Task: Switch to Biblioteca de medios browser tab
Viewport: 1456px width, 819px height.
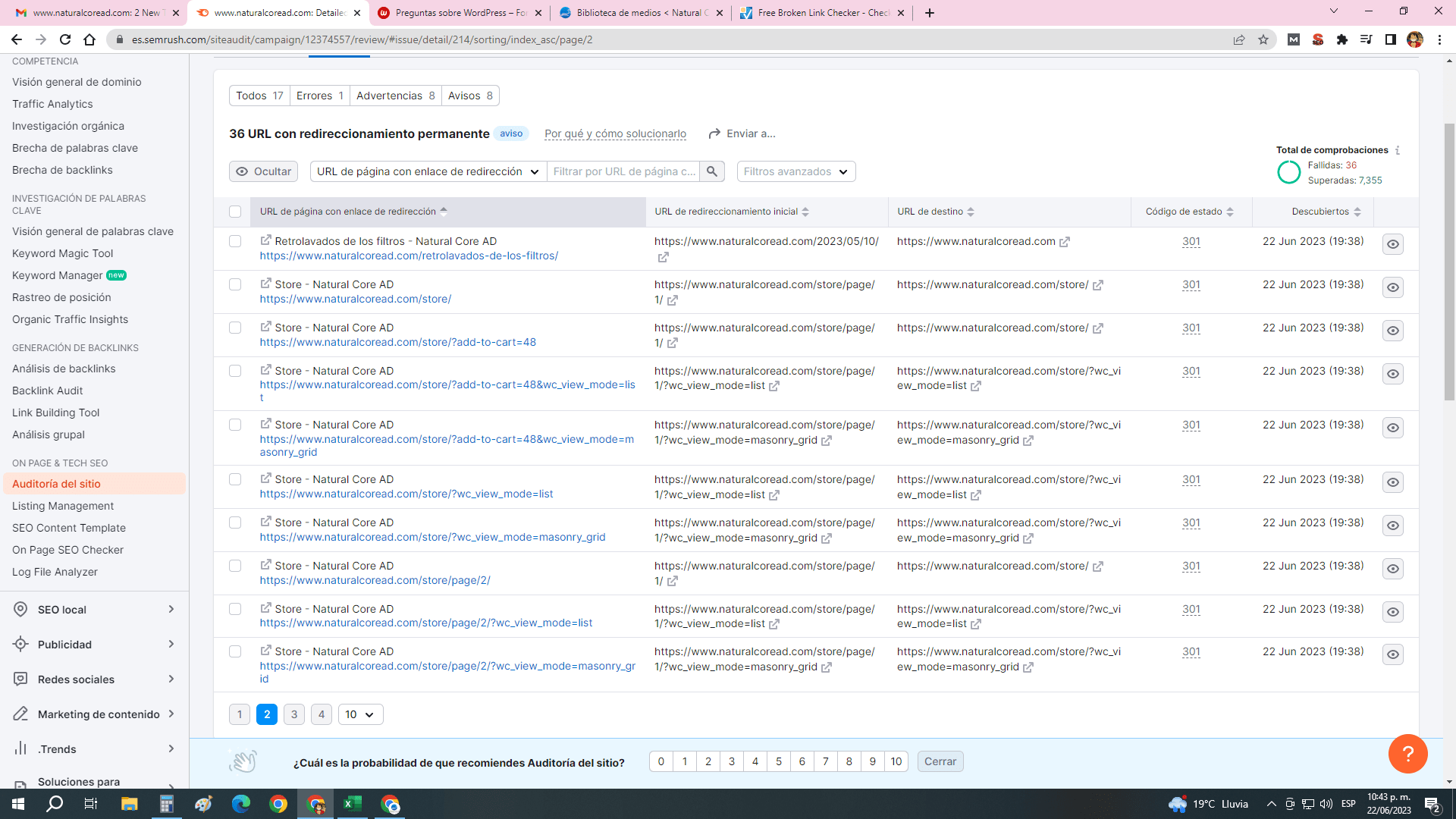Action: pyautogui.click(x=641, y=13)
